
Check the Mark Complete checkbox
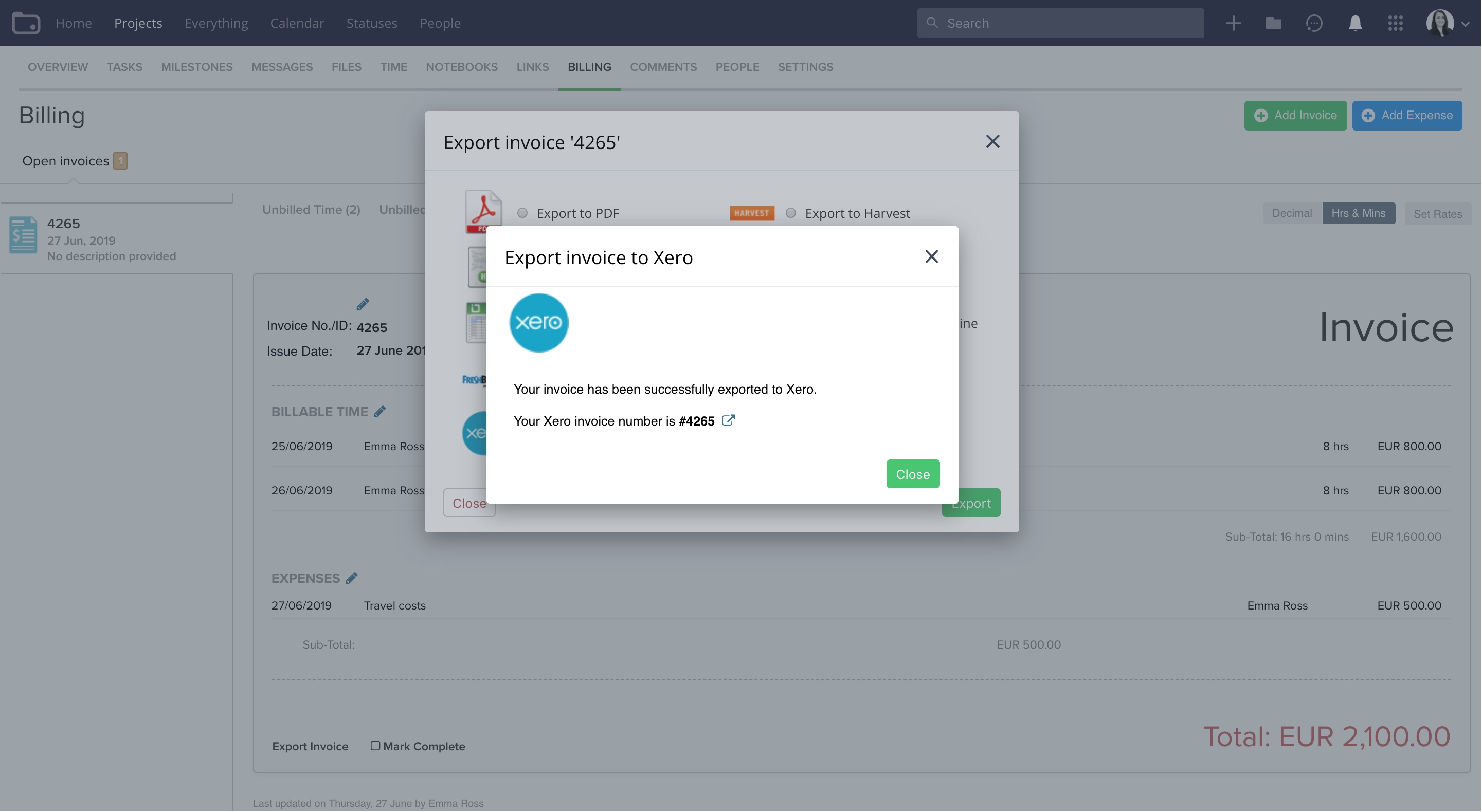375,746
